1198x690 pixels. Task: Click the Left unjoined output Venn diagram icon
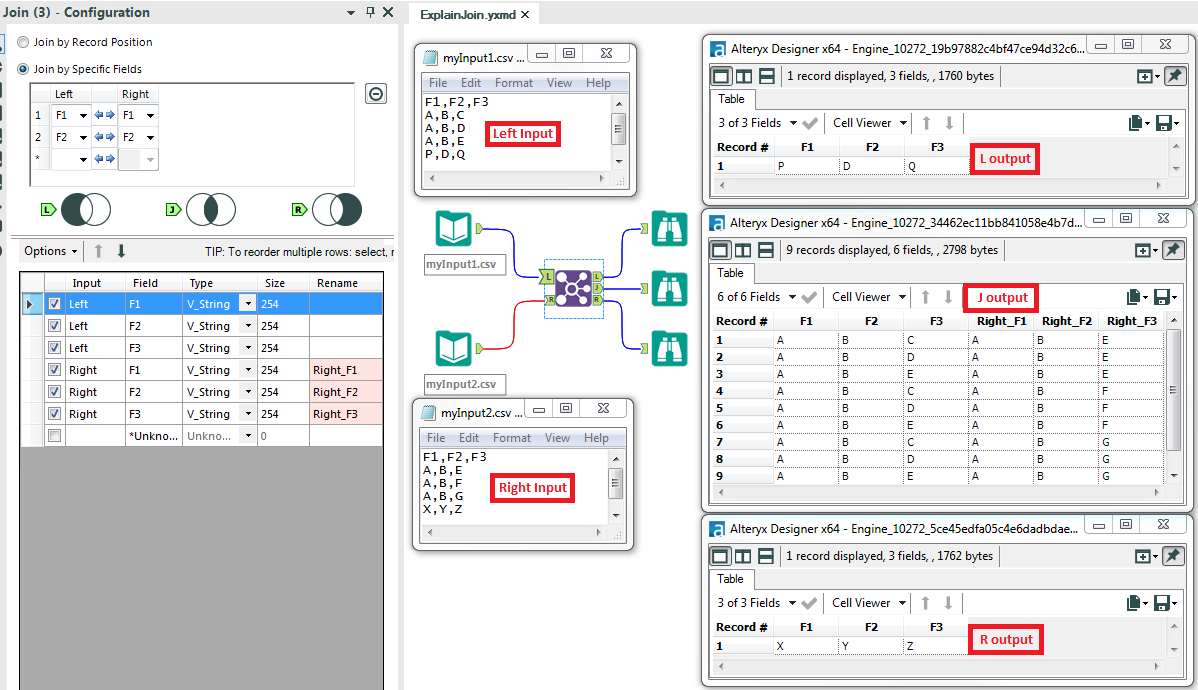[x=85, y=210]
